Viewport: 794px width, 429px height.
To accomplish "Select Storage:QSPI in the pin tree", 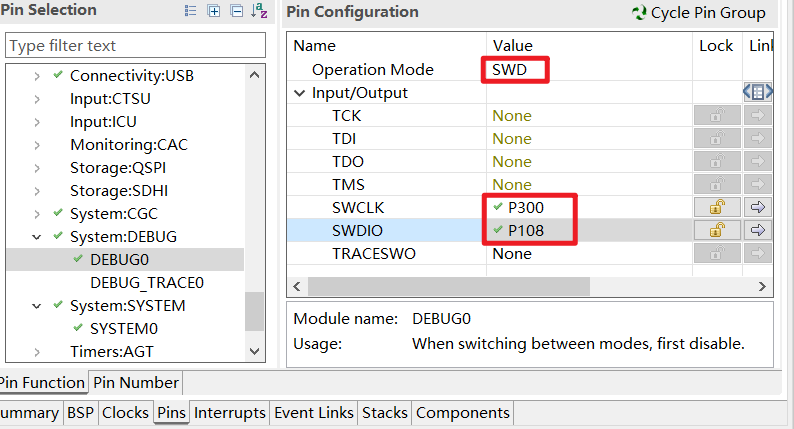I will point(118,168).
